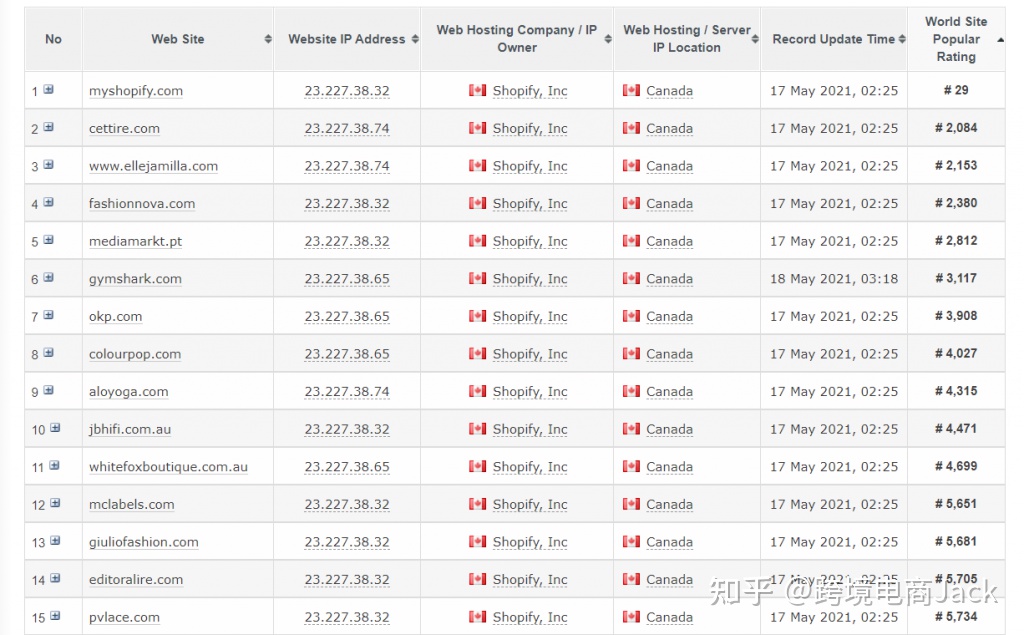This screenshot has width=1024, height=635.
Task: Open the giuliofashion.com link
Action: (144, 542)
